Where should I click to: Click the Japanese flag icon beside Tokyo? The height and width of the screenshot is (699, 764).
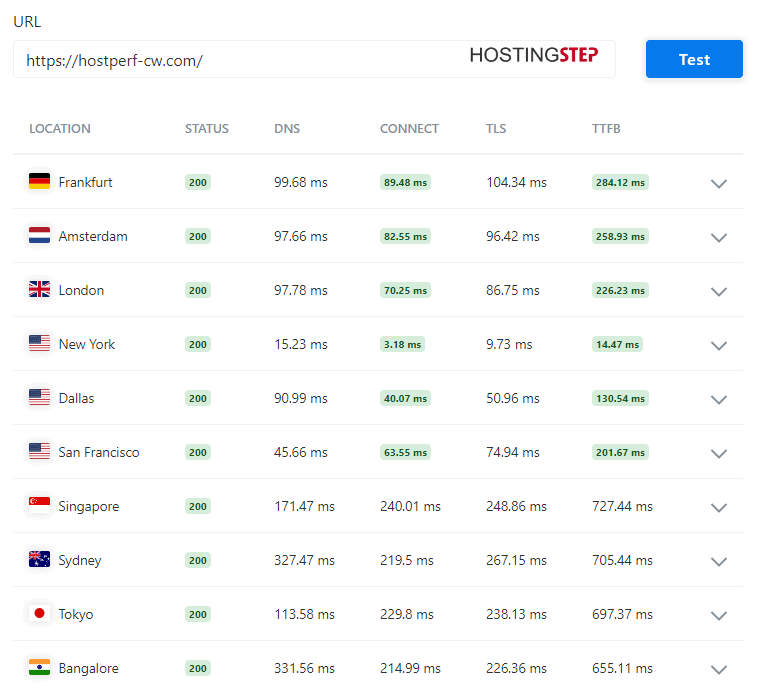pos(39,613)
